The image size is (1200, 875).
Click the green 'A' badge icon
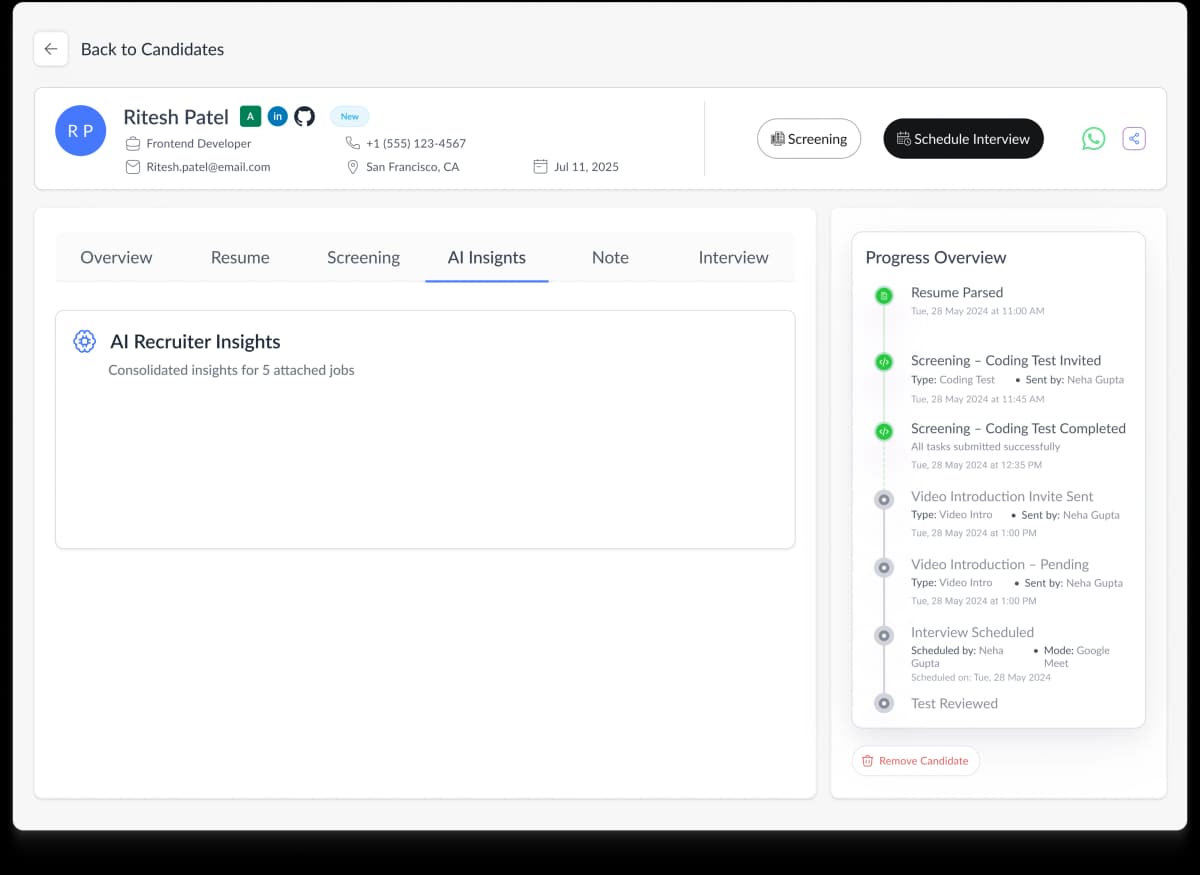coord(250,116)
